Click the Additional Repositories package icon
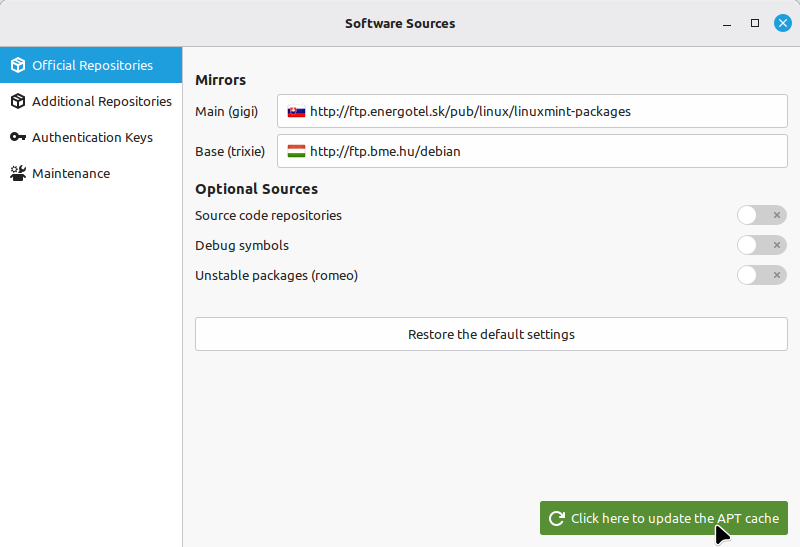Image resolution: width=800 pixels, height=547 pixels. [18, 101]
